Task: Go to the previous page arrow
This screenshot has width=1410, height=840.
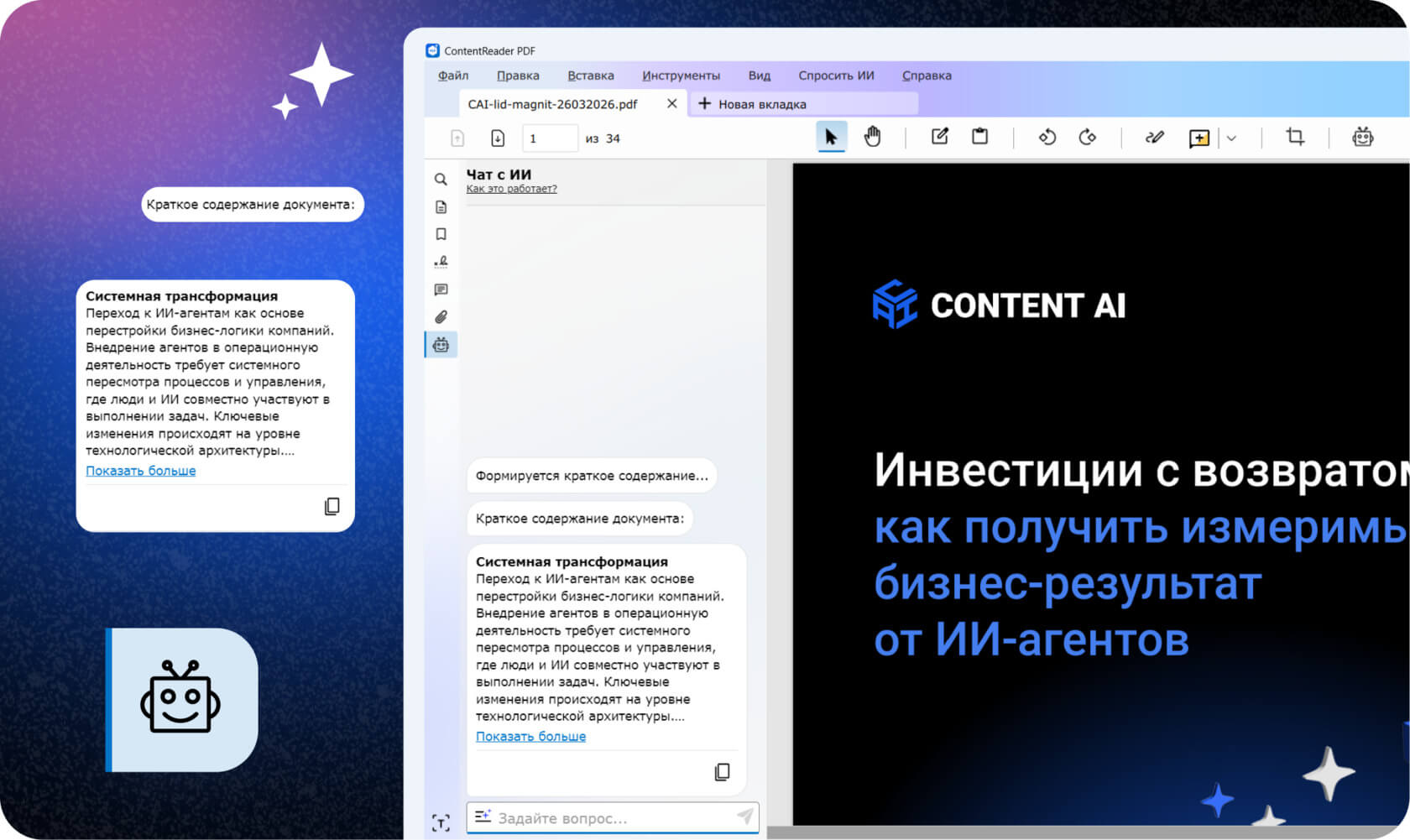Action: pyautogui.click(x=457, y=138)
